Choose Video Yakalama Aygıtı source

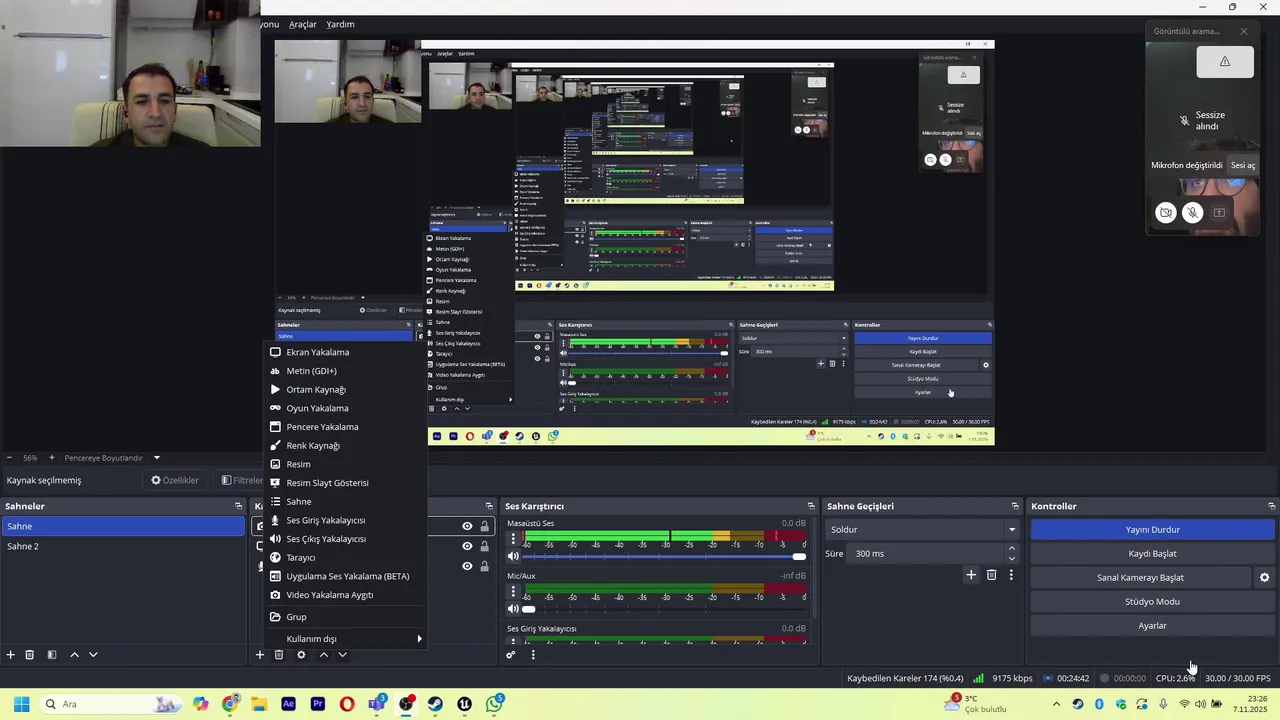[x=347, y=595]
